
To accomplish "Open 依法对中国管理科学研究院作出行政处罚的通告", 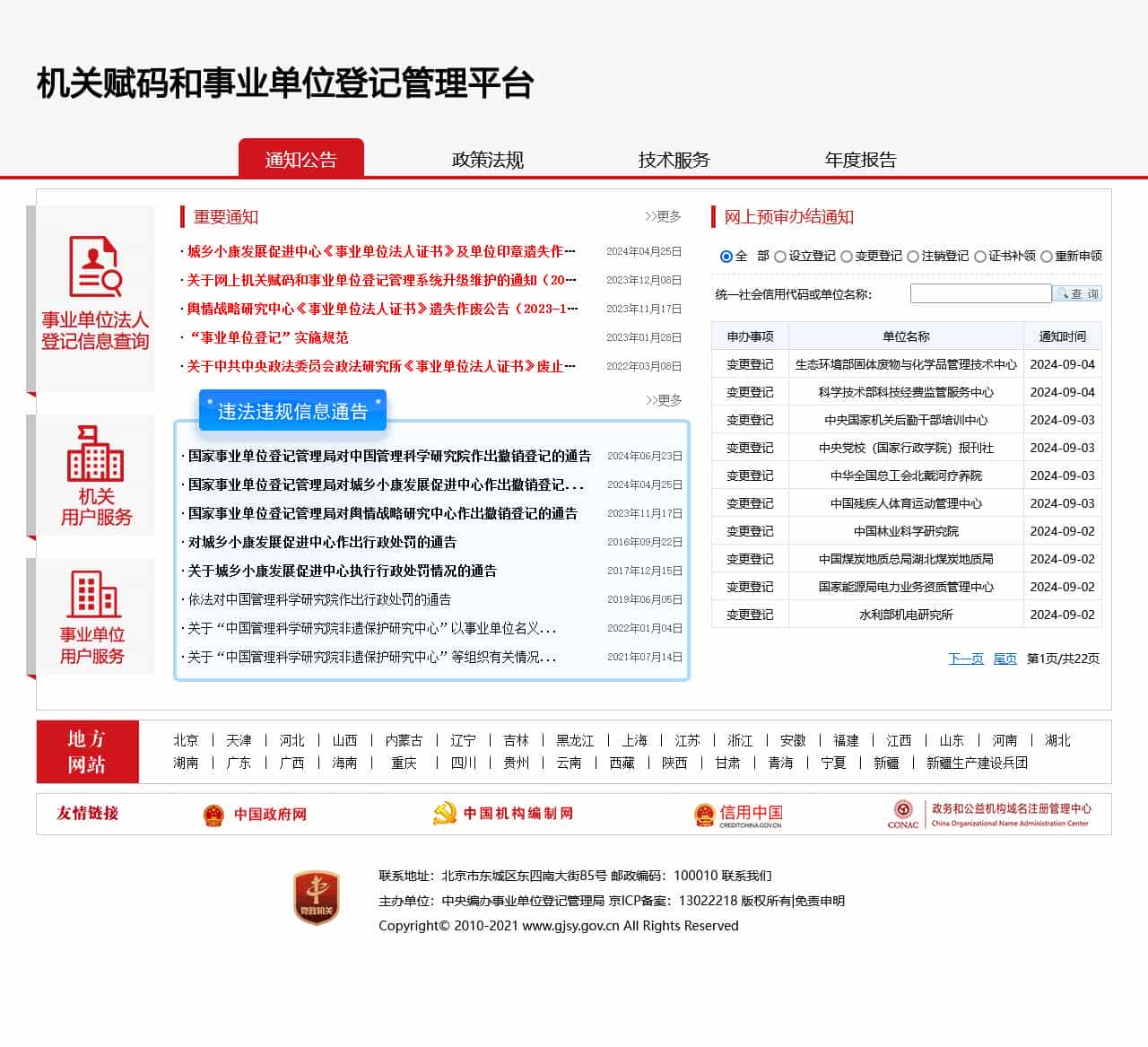I will 319,599.
